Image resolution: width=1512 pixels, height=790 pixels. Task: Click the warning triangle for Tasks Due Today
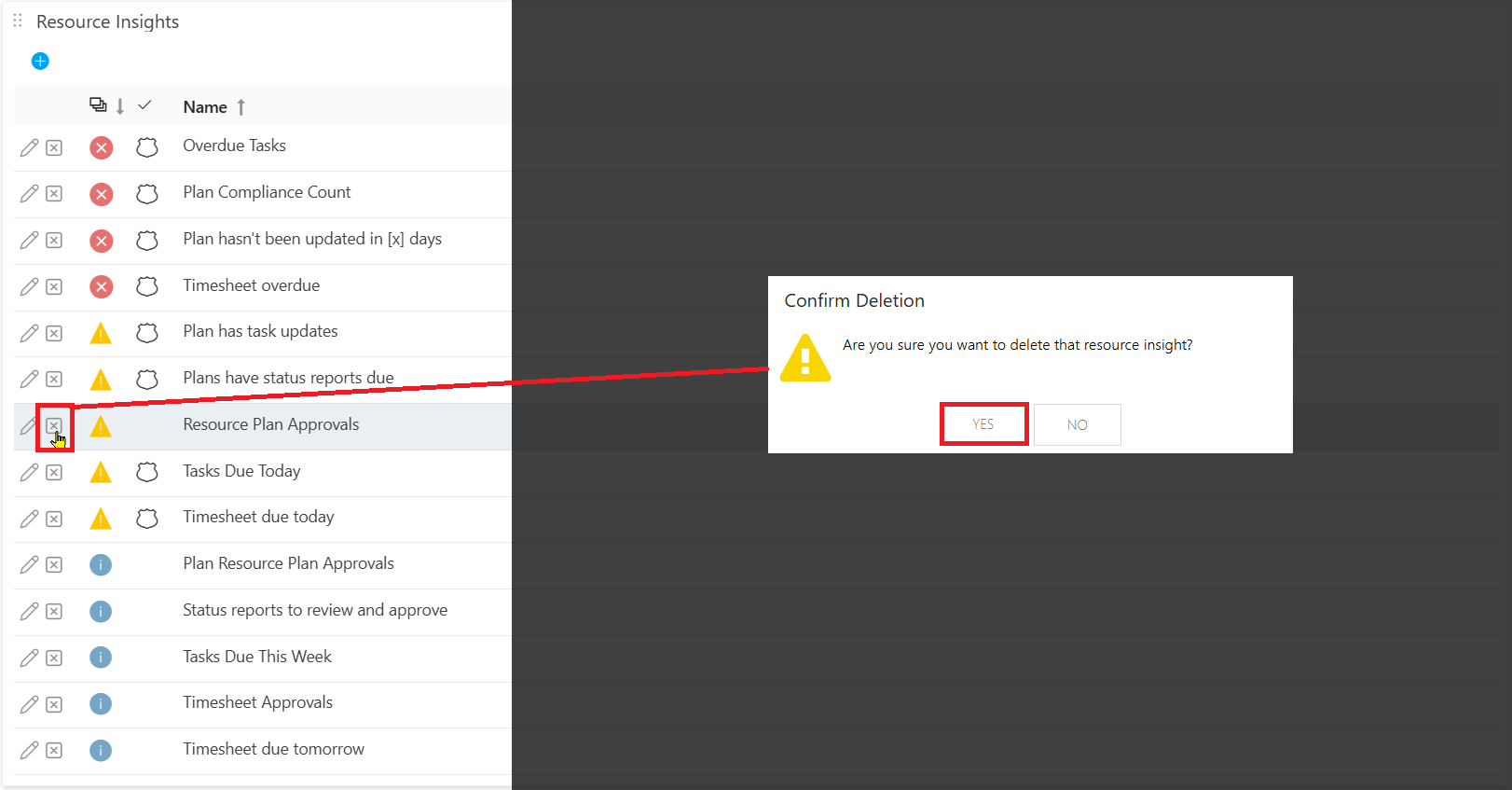(101, 472)
